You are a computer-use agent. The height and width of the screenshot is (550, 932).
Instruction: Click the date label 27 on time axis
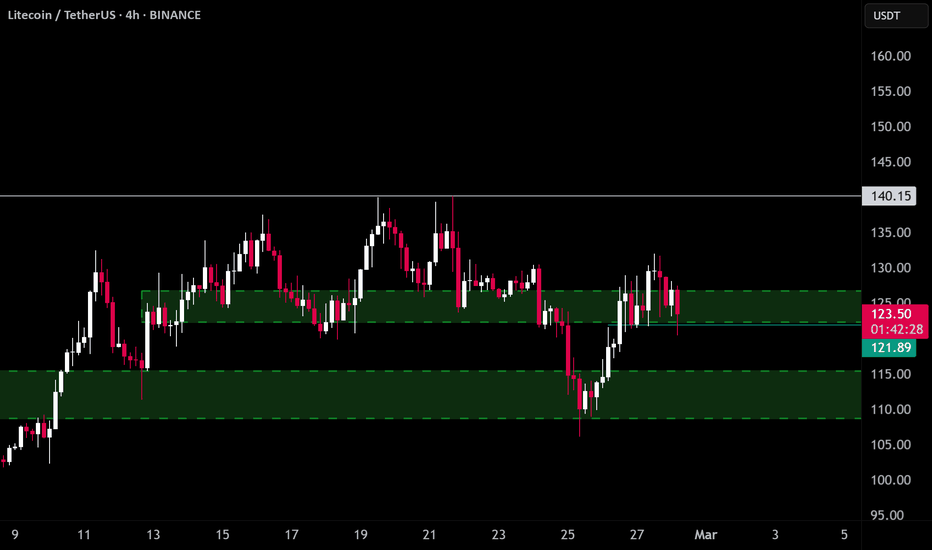point(637,535)
